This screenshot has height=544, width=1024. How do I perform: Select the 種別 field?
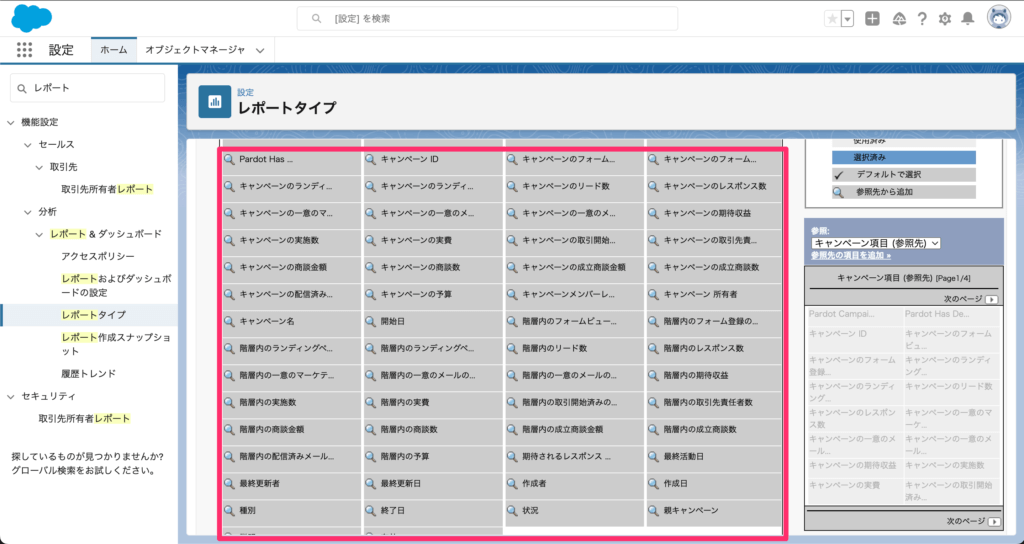click(291, 511)
